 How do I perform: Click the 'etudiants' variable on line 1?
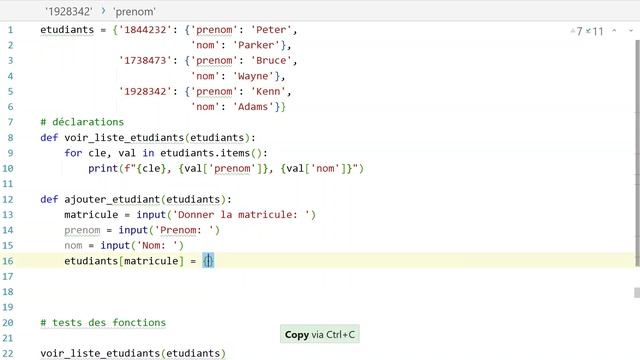click(67, 30)
